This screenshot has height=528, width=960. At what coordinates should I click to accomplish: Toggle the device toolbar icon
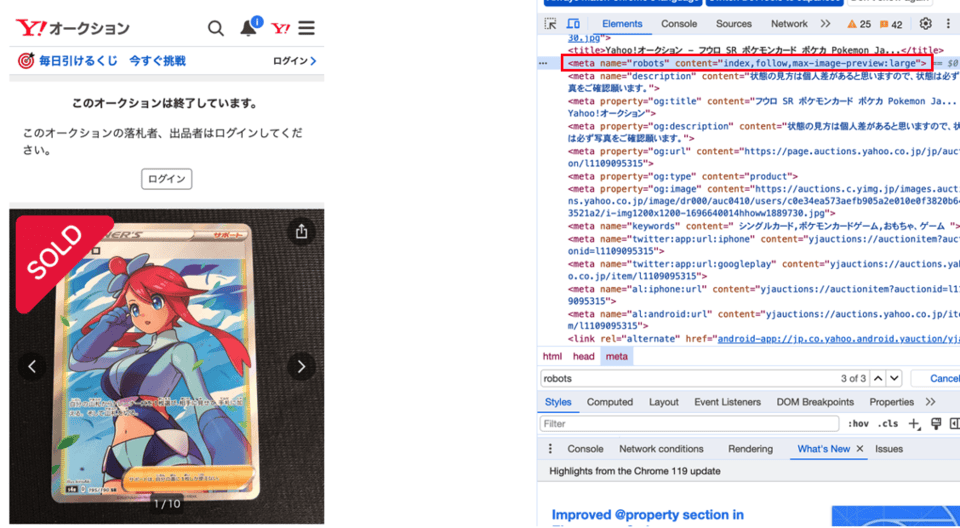pyautogui.click(x=573, y=24)
